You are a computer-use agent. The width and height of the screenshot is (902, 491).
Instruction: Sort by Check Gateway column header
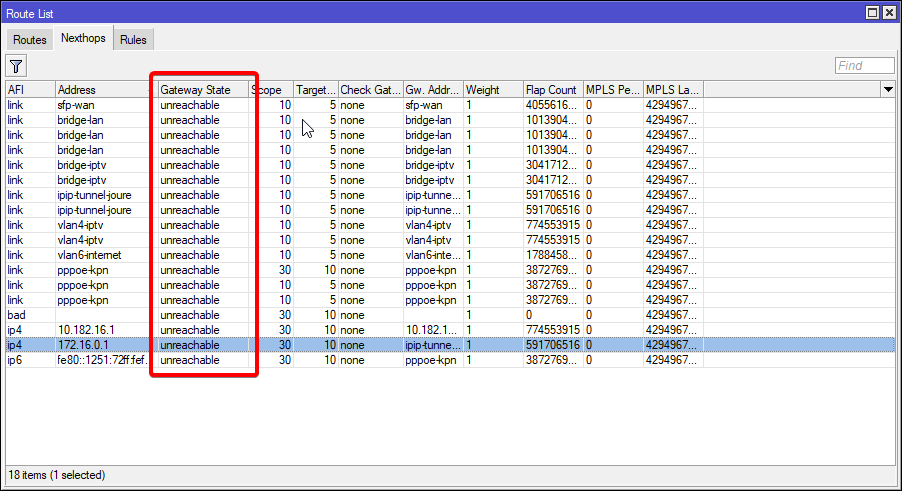click(x=370, y=90)
